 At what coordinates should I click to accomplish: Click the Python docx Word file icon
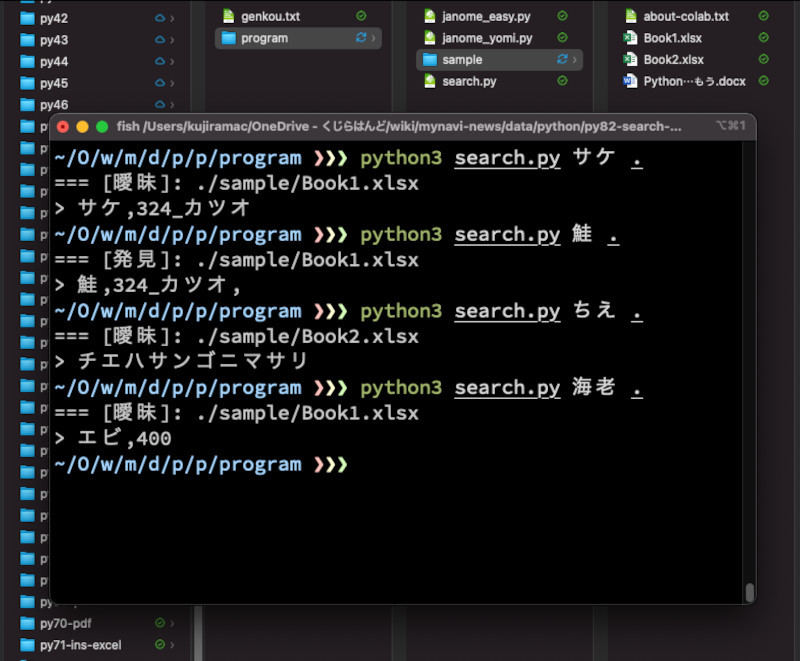click(x=631, y=81)
